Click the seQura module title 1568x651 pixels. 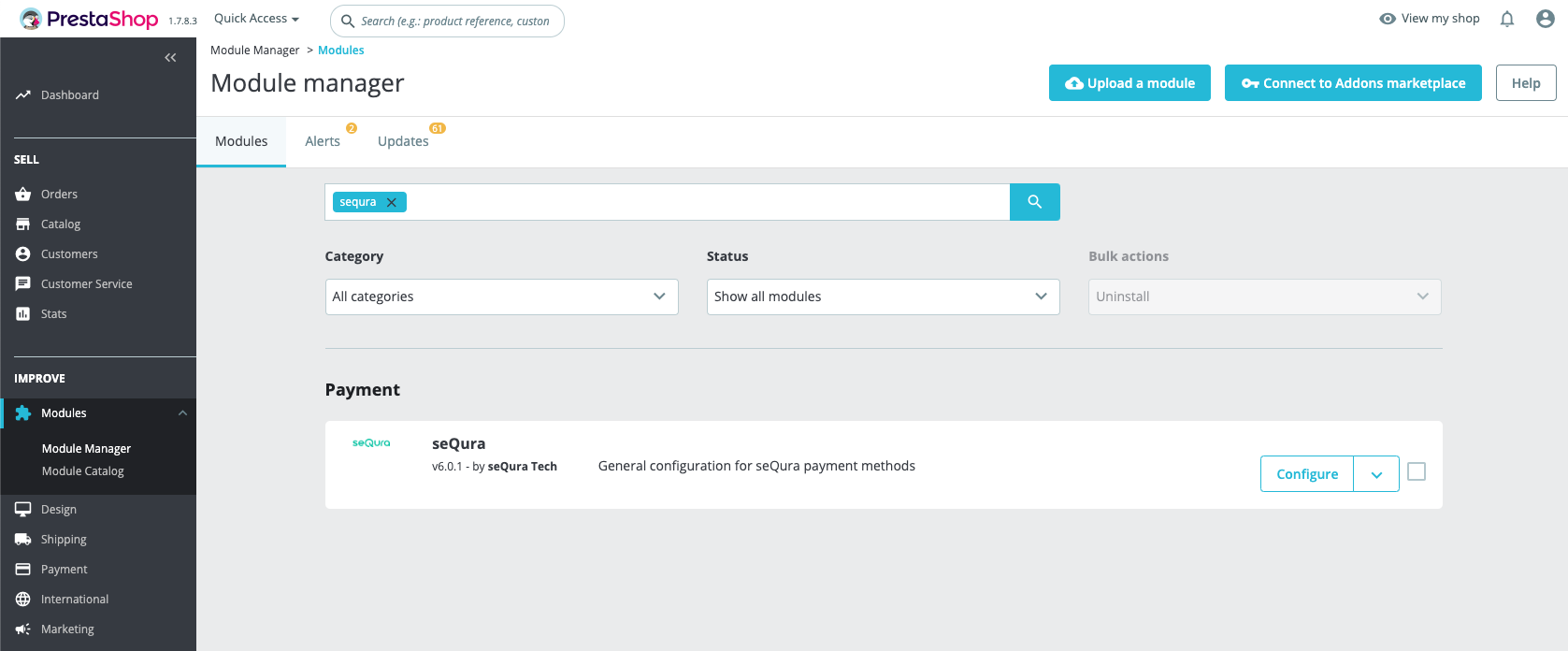[x=458, y=443]
